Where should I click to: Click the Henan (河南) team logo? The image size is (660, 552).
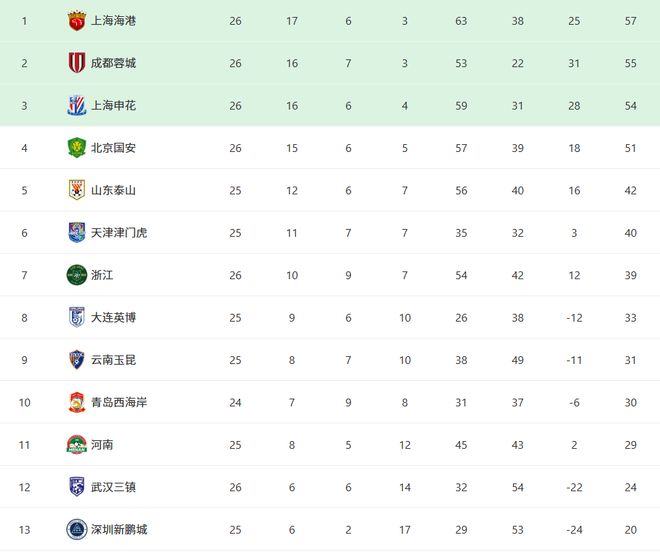point(77,445)
